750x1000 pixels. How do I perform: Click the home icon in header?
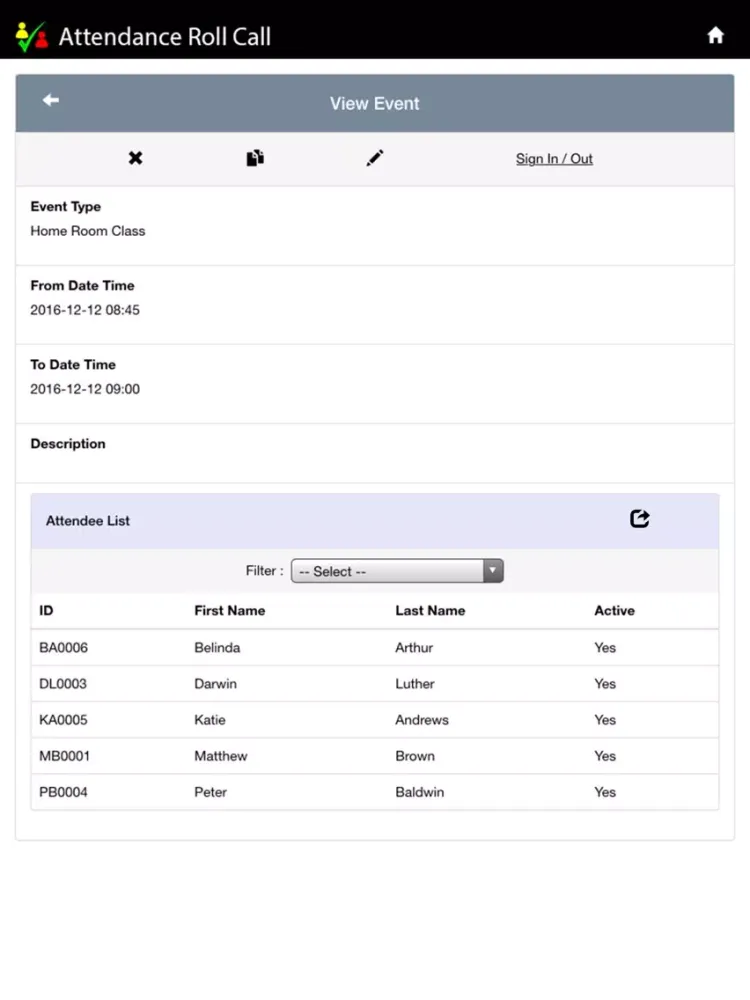[715, 35]
